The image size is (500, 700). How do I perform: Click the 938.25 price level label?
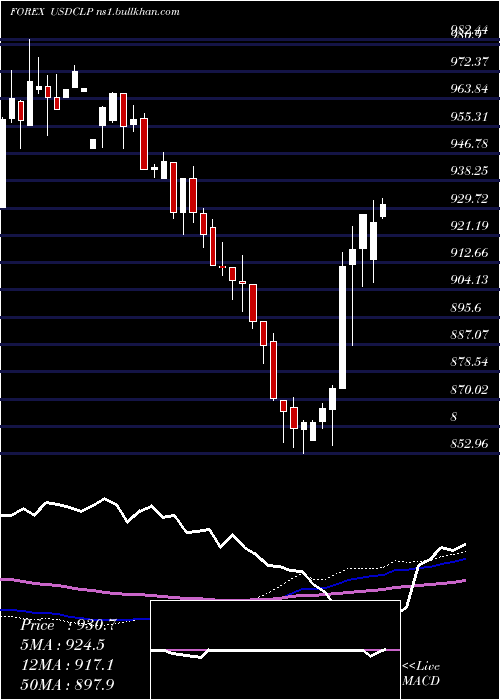[469, 171]
